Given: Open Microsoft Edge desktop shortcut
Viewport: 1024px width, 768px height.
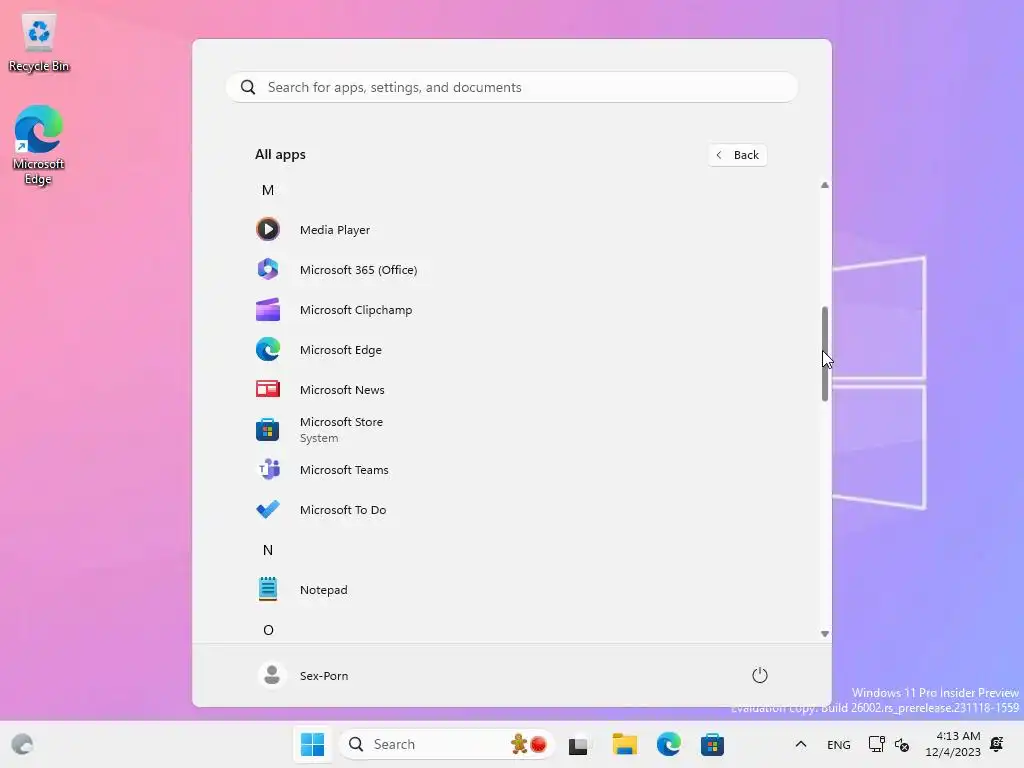Looking at the screenshot, I should (x=39, y=145).
